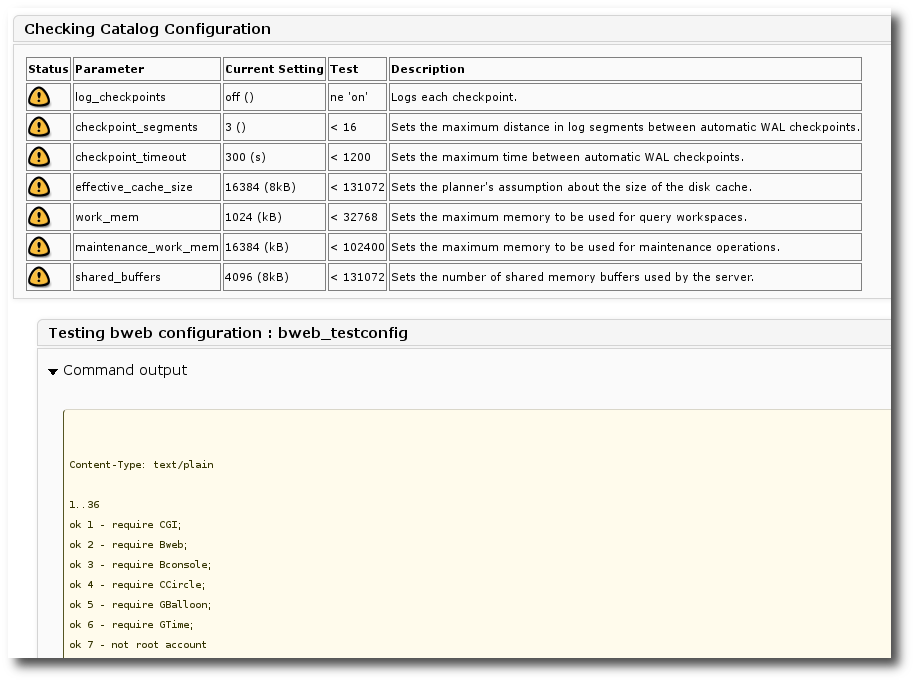Click output line 'ok 3 - require Bconsole;'
915x682 pixels.
pos(140,564)
